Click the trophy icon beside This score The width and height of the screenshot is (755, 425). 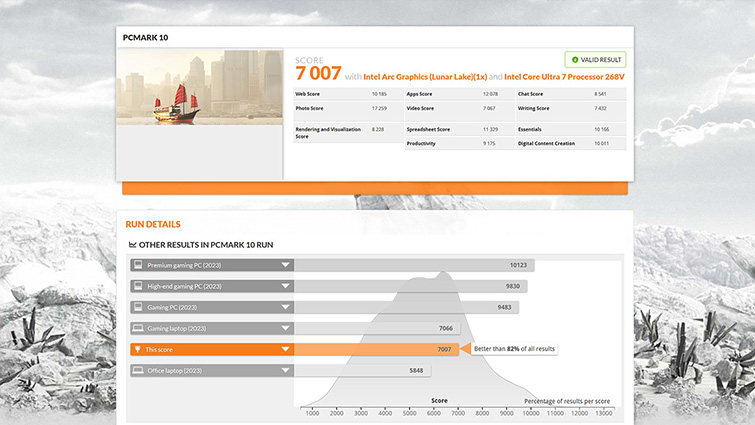(x=139, y=349)
